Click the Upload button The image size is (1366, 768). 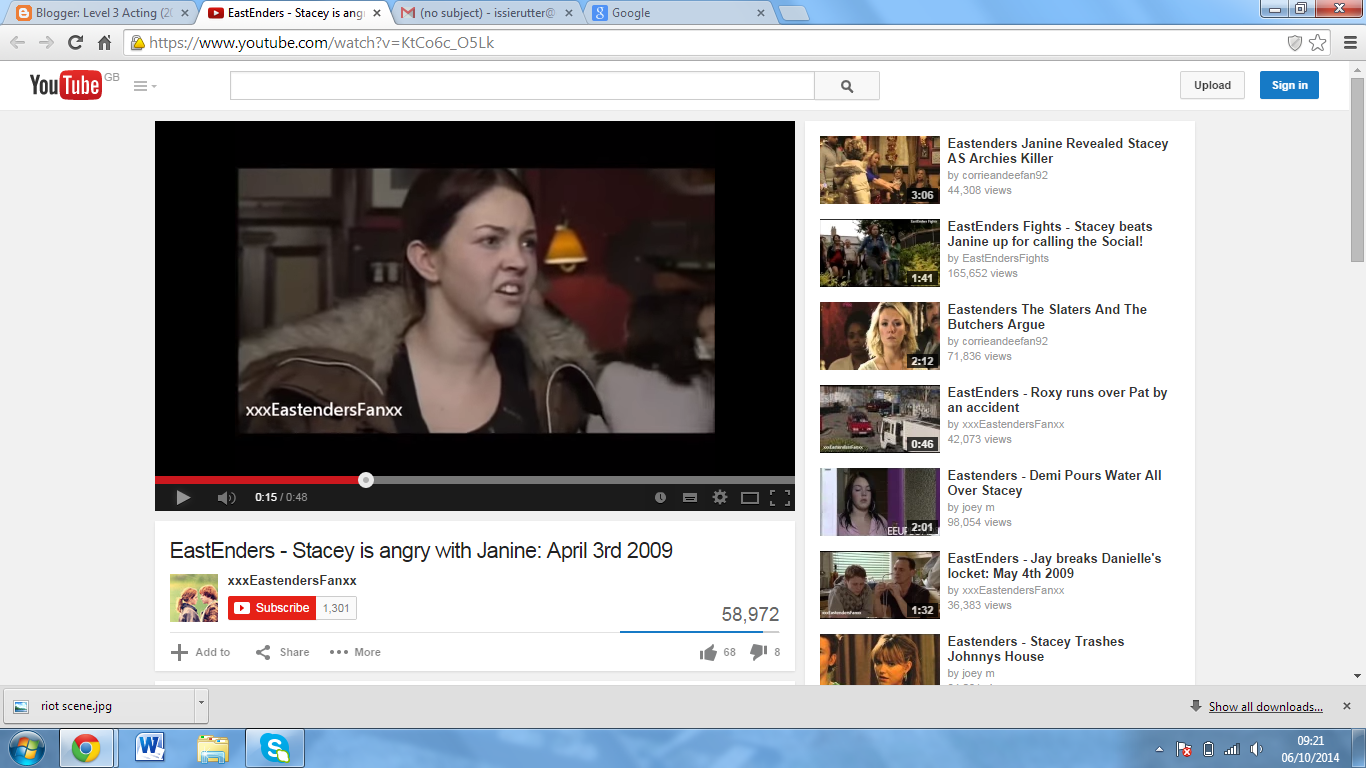pyautogui.click(x=1212, y=85)
